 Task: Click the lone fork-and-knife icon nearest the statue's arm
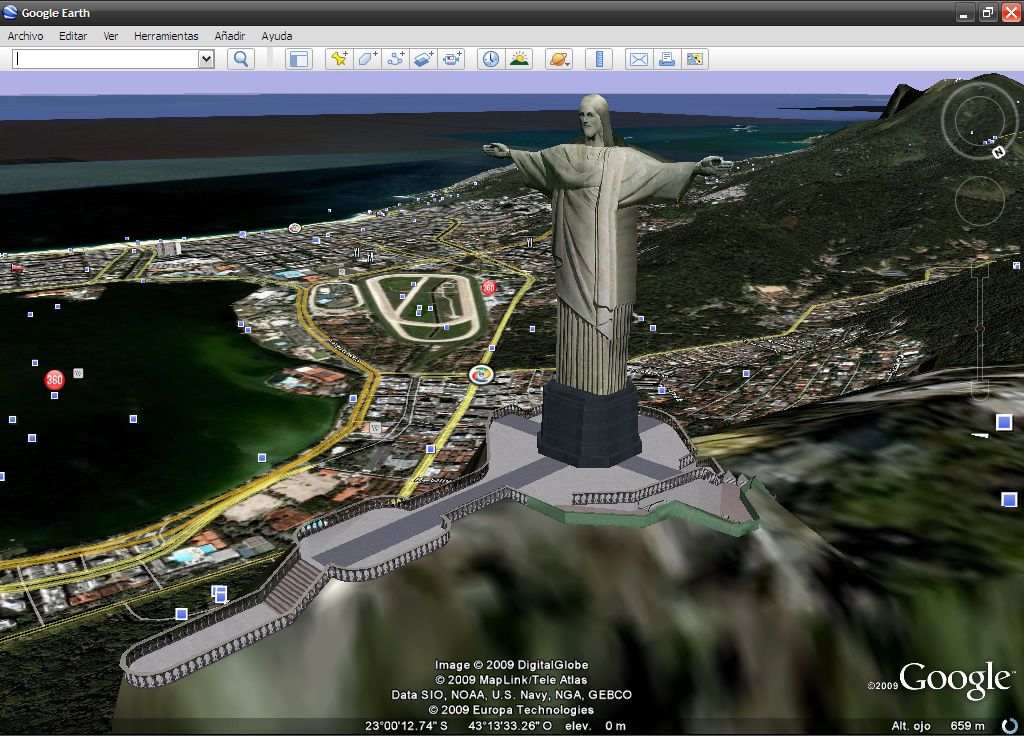[530, 243]
